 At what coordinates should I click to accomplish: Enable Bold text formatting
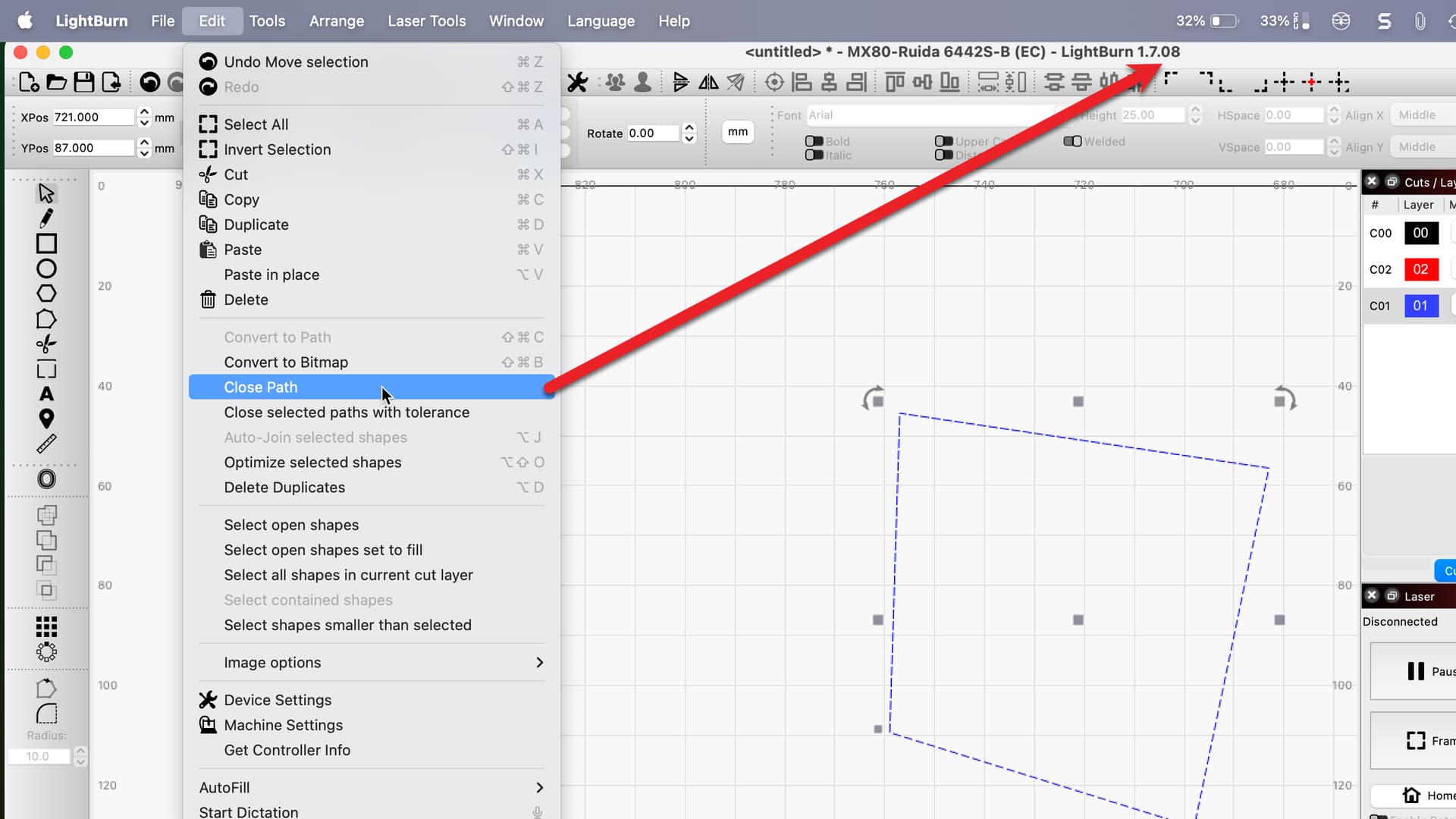tap(815, 141)
